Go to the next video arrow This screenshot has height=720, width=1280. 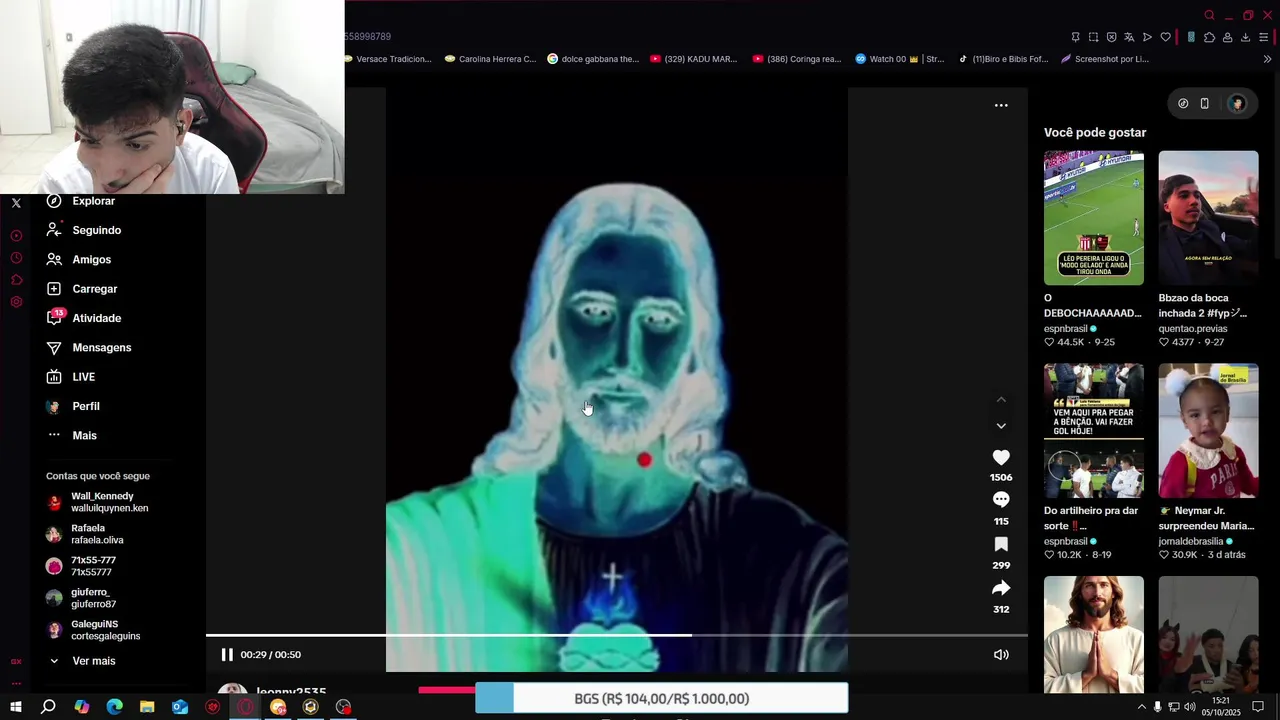click(x=1001, y=426)
